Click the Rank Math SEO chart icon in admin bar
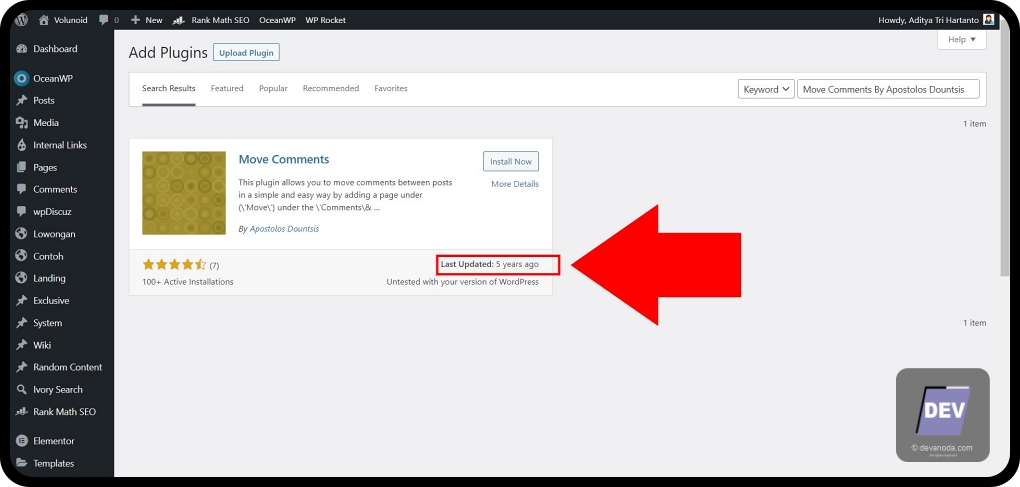The width and height of the screenshot is (1020, 487). click(x=179, y=20)
